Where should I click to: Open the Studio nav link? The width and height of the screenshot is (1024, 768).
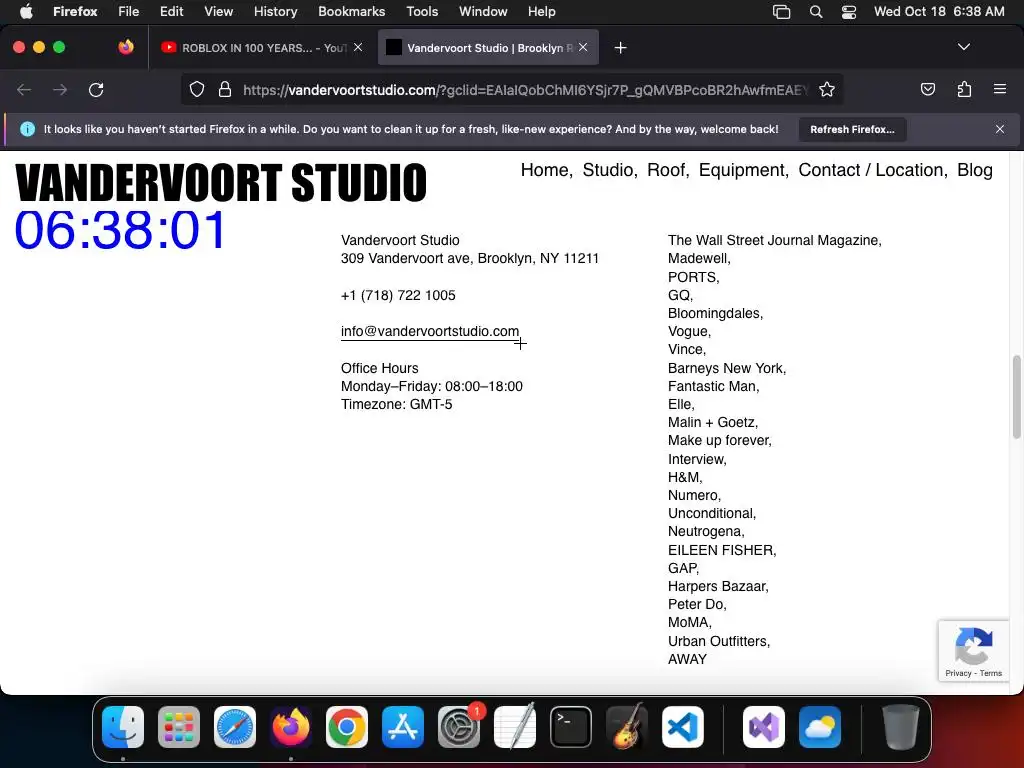click(x=607, y=170)
